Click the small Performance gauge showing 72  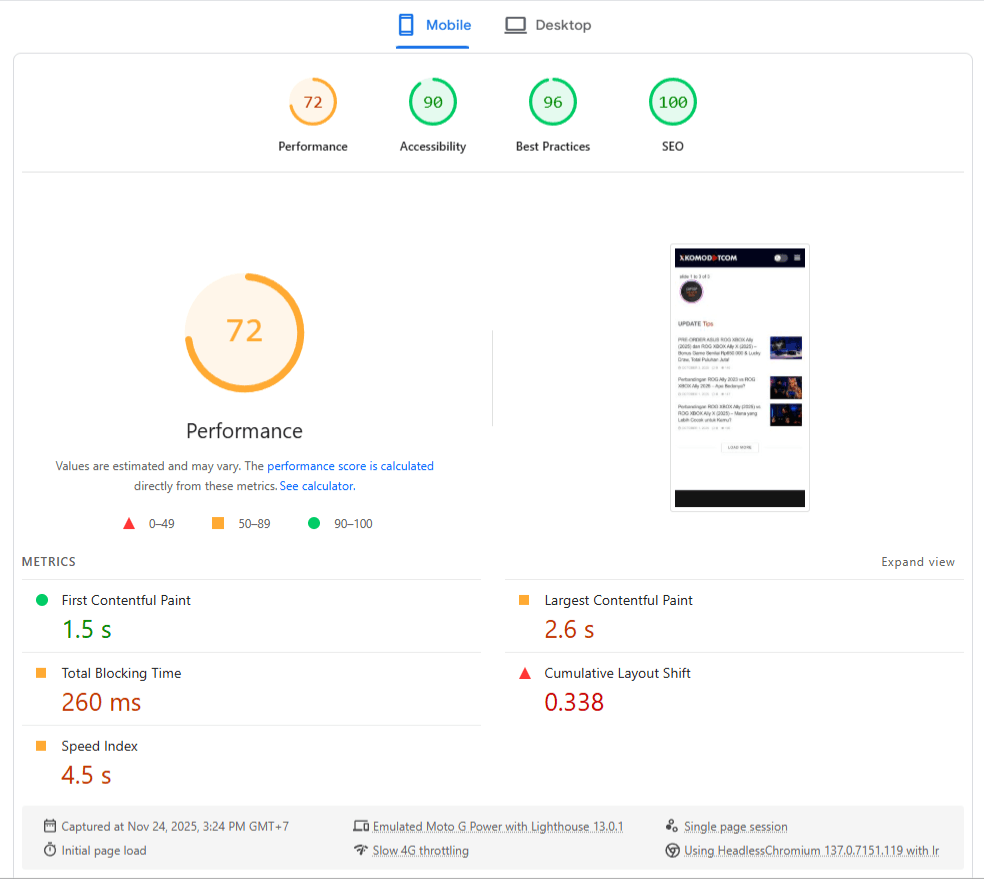[313, 102]
